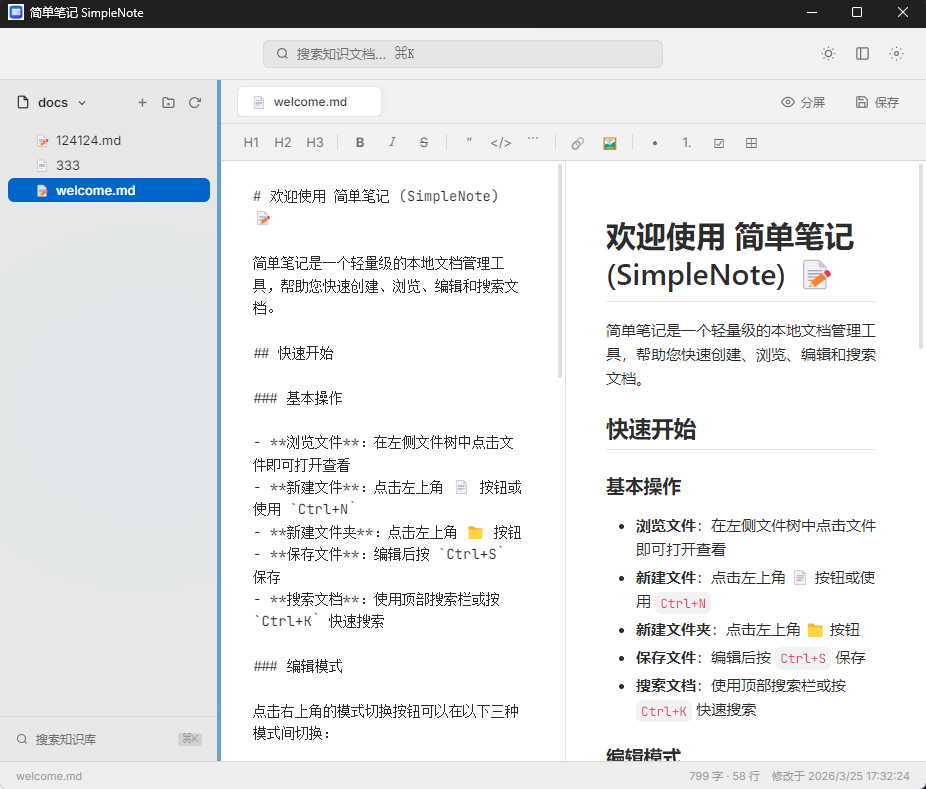Insert a table

pyautogui.click(x=751, y=142)
